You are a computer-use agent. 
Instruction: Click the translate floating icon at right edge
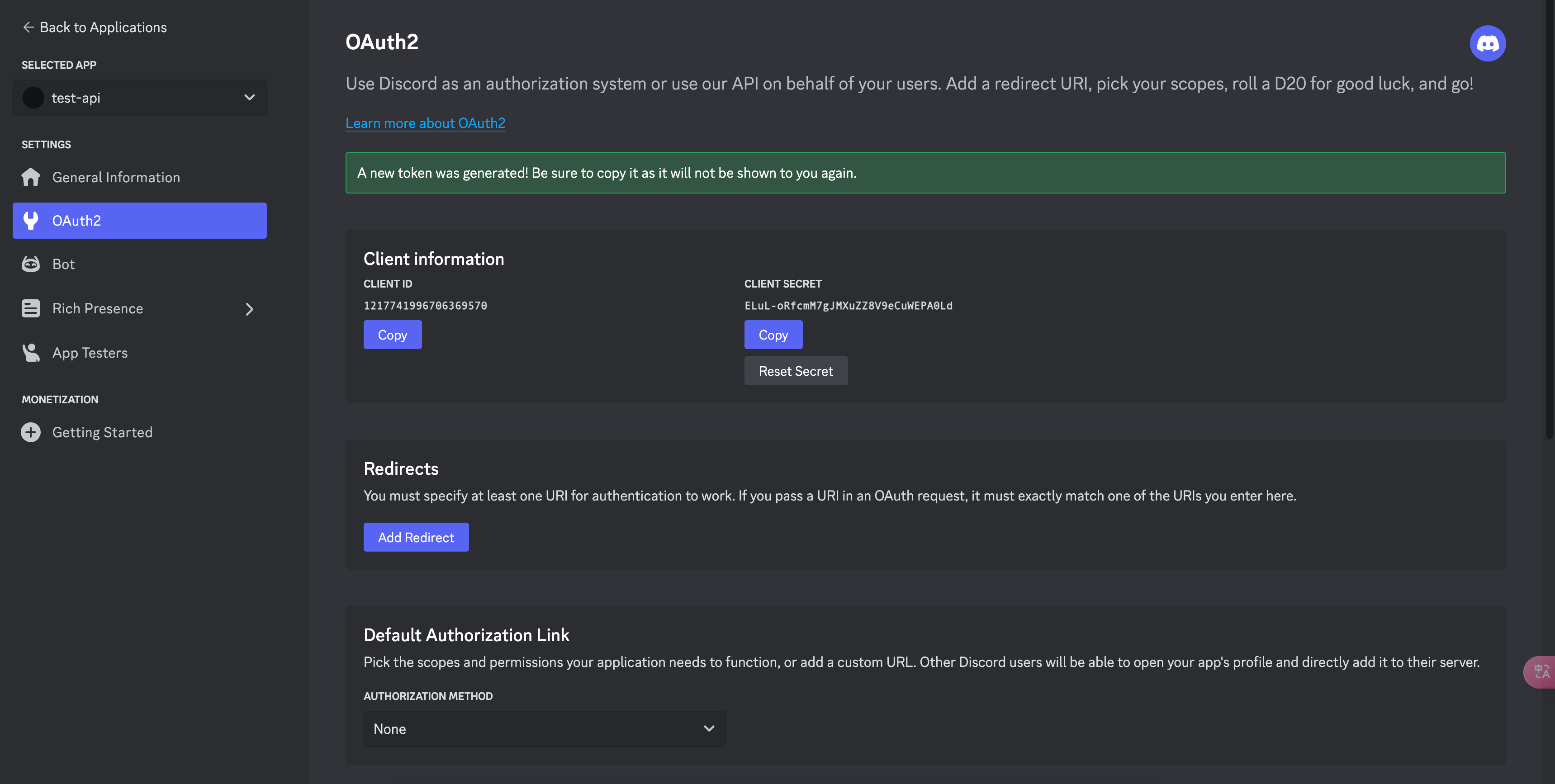tap(1541, 672)
